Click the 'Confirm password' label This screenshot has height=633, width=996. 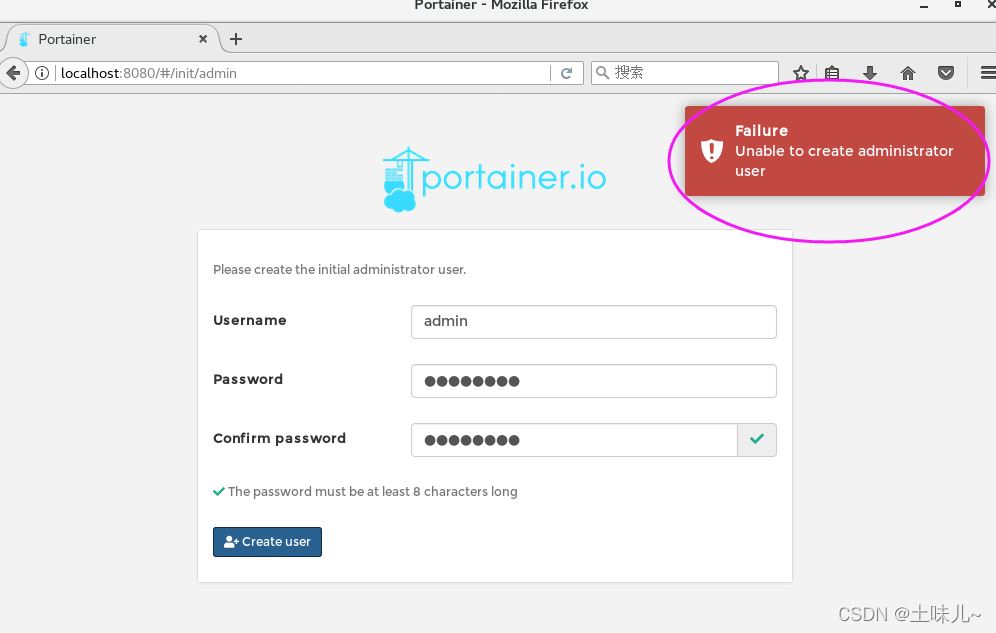click(279, 438)
